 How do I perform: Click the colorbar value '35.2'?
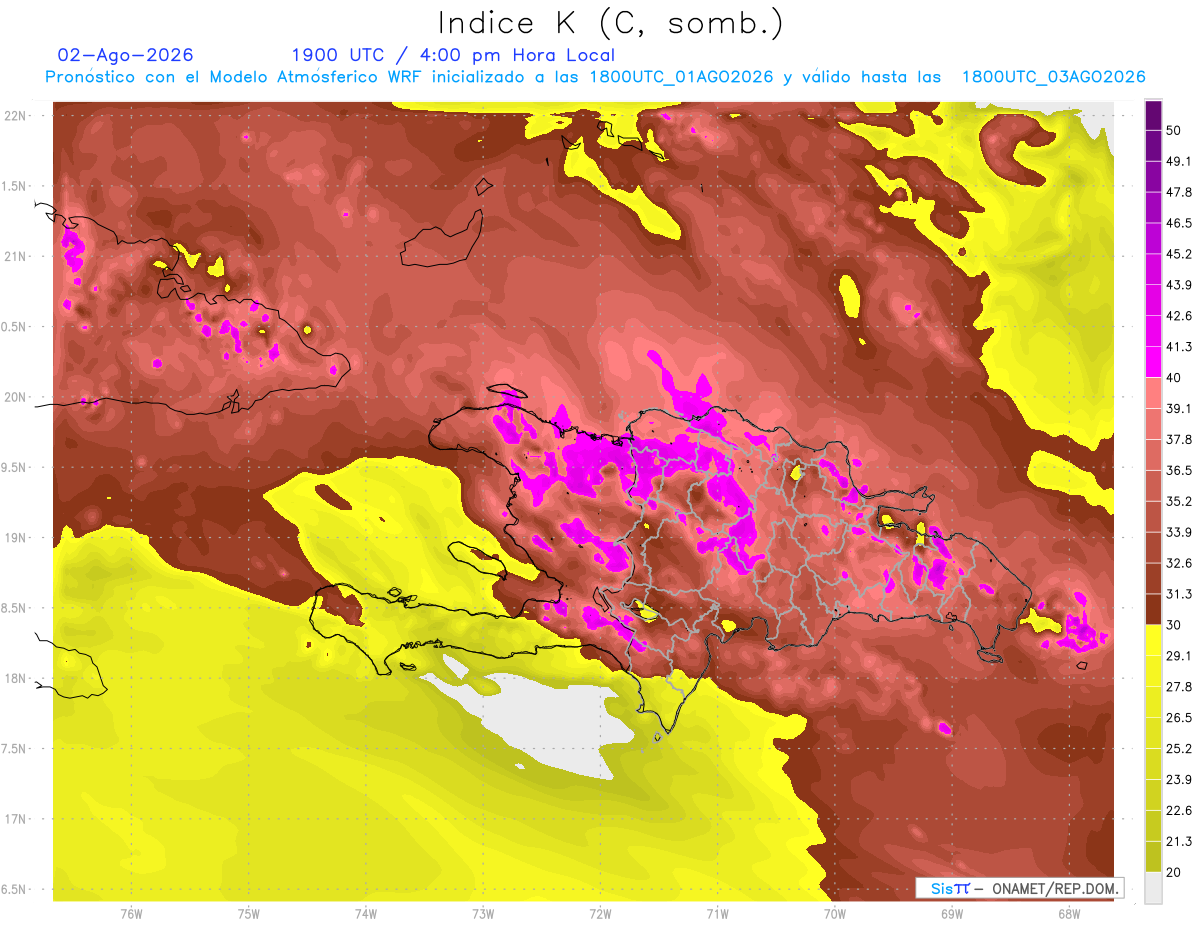tap(1179, 501)
